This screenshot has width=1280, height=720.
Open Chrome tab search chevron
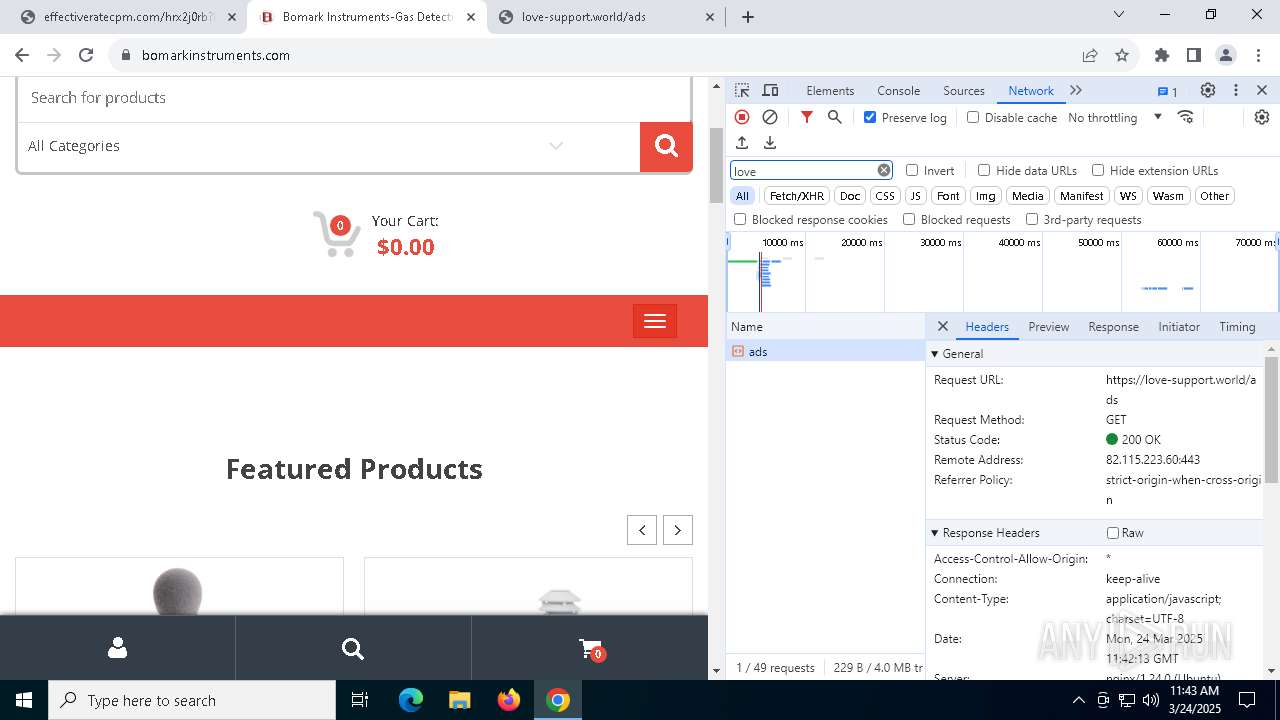coord(1119,15)
